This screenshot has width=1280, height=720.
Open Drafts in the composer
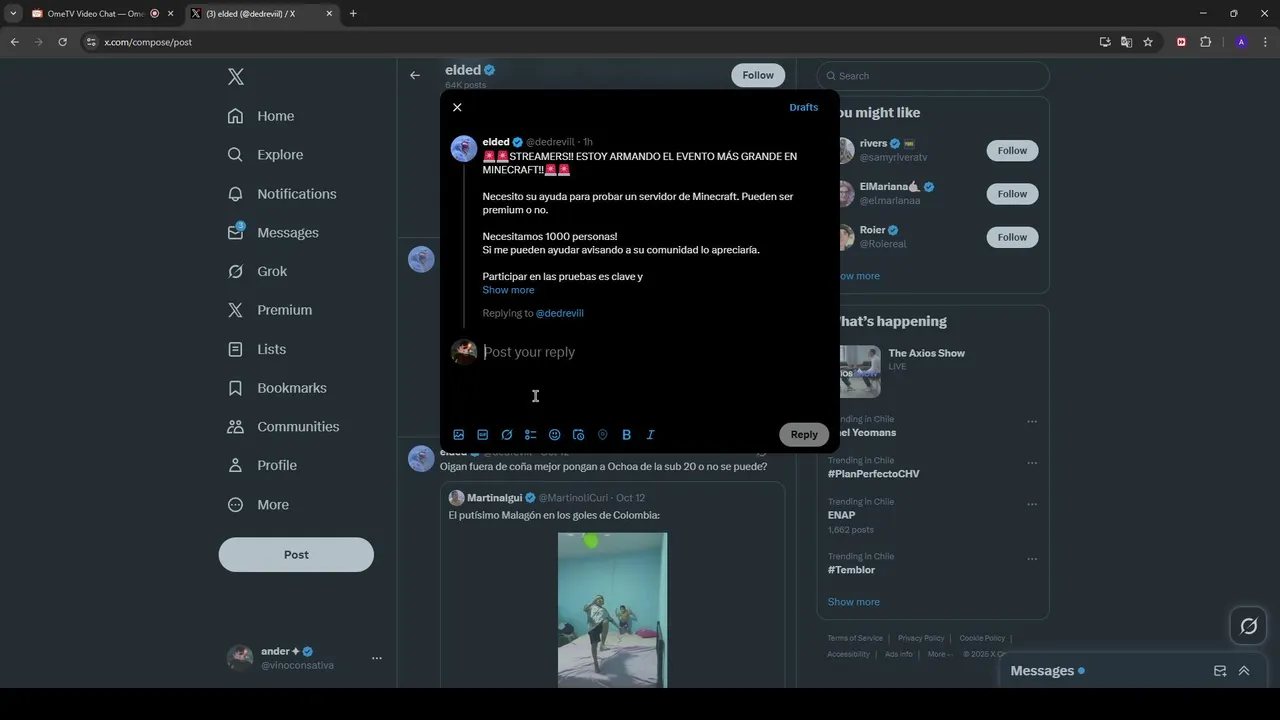pos(803,107)
